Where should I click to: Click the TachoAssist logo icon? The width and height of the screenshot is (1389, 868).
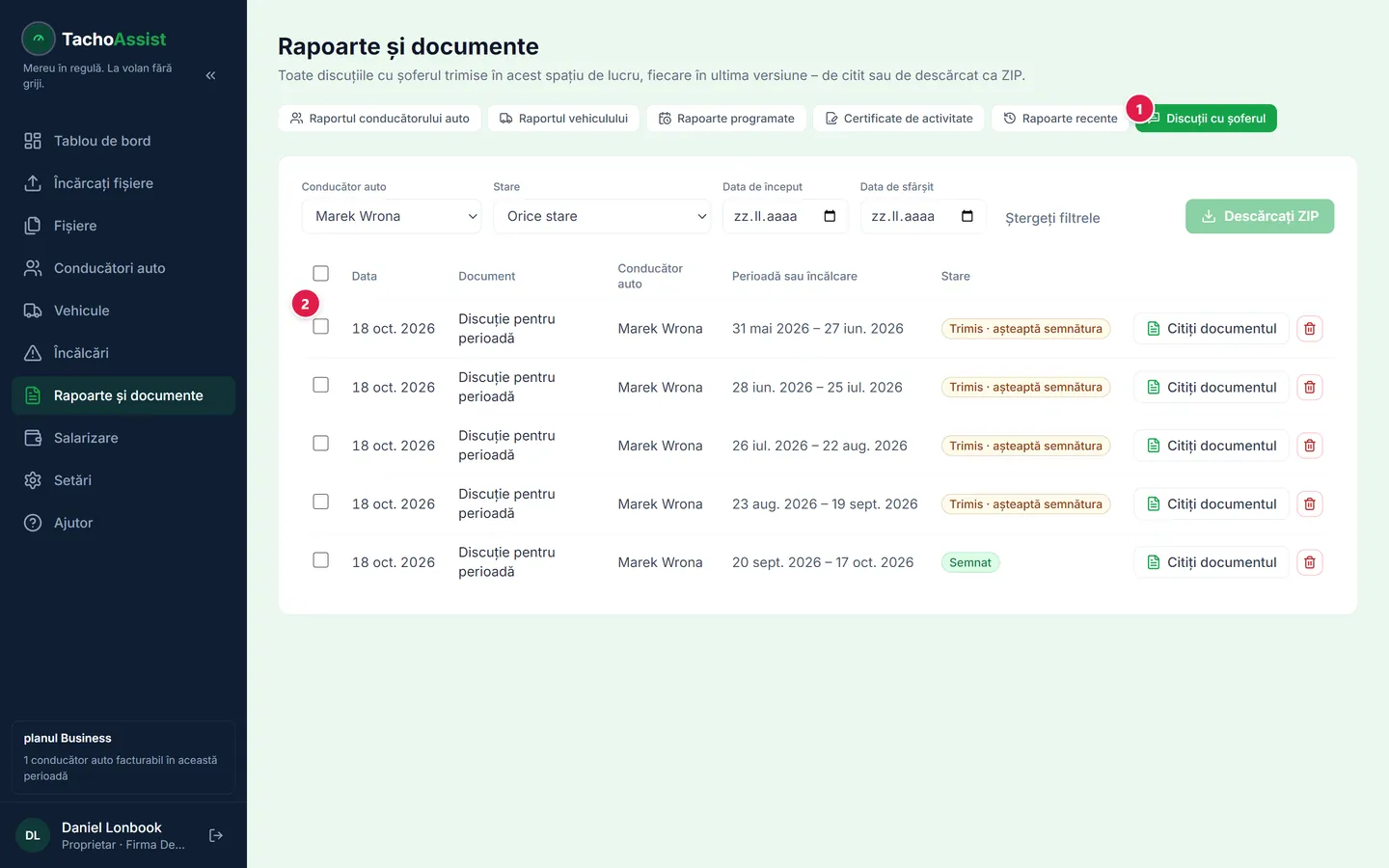click(x=39, y=39)
